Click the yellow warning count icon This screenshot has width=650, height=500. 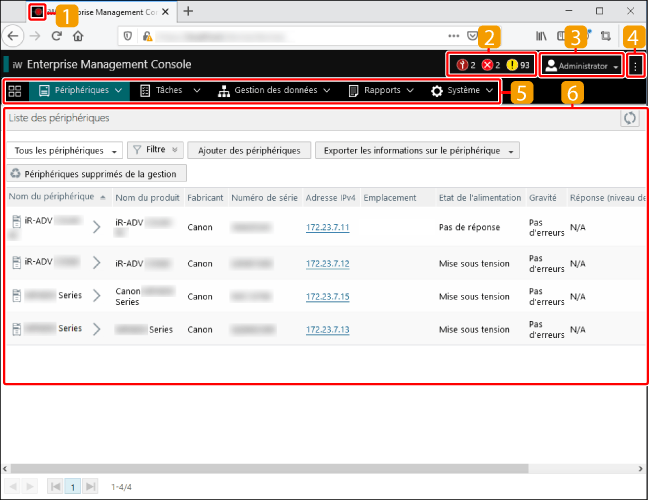(x=512, y=65)
